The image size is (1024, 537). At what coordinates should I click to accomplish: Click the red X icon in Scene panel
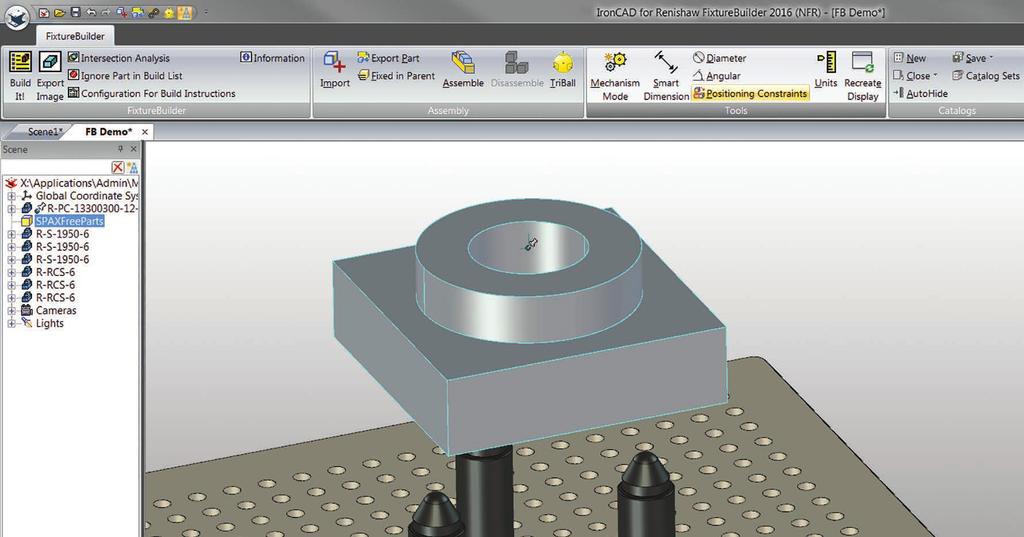tap(118, 168)
